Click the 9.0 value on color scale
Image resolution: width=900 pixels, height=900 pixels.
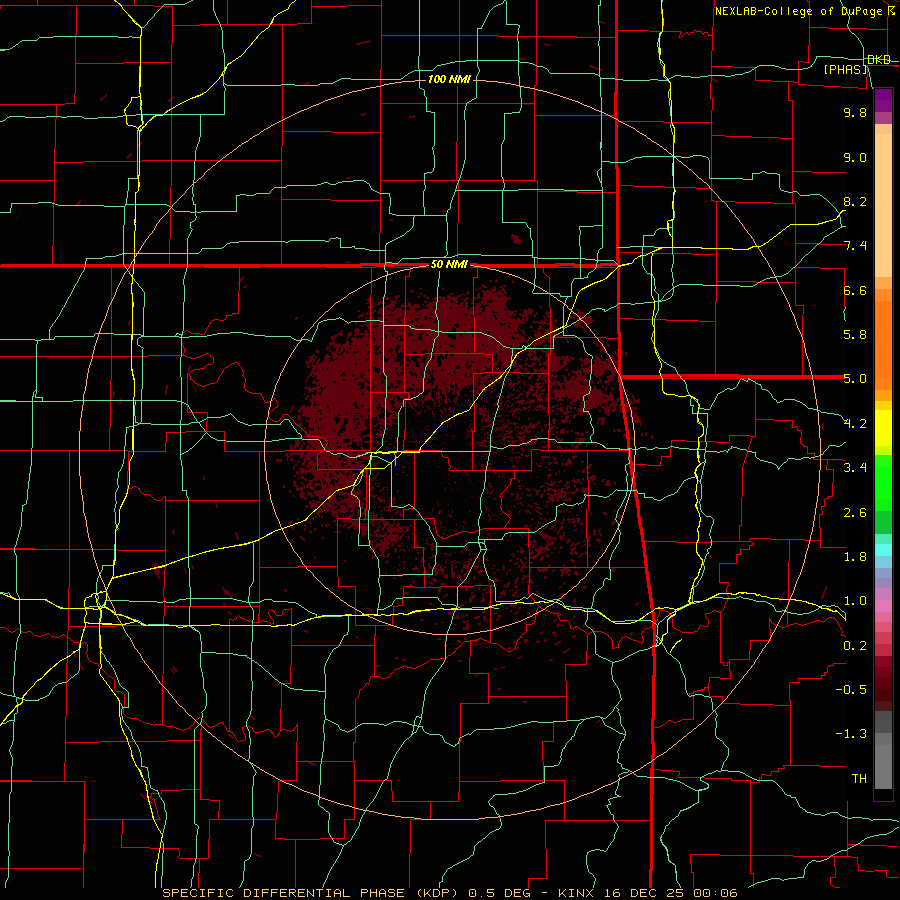(855, 157)
